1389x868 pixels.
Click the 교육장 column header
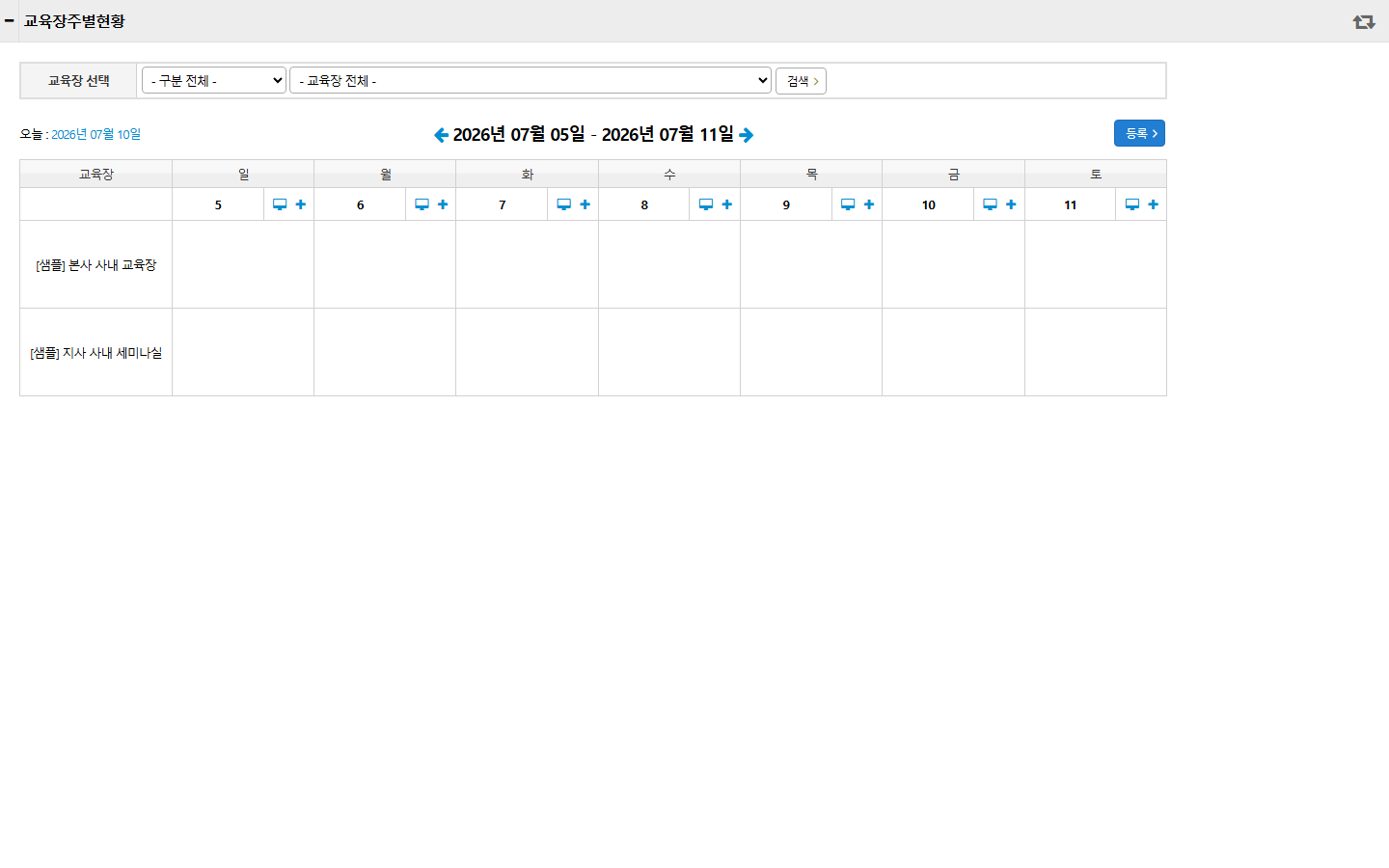96,174
